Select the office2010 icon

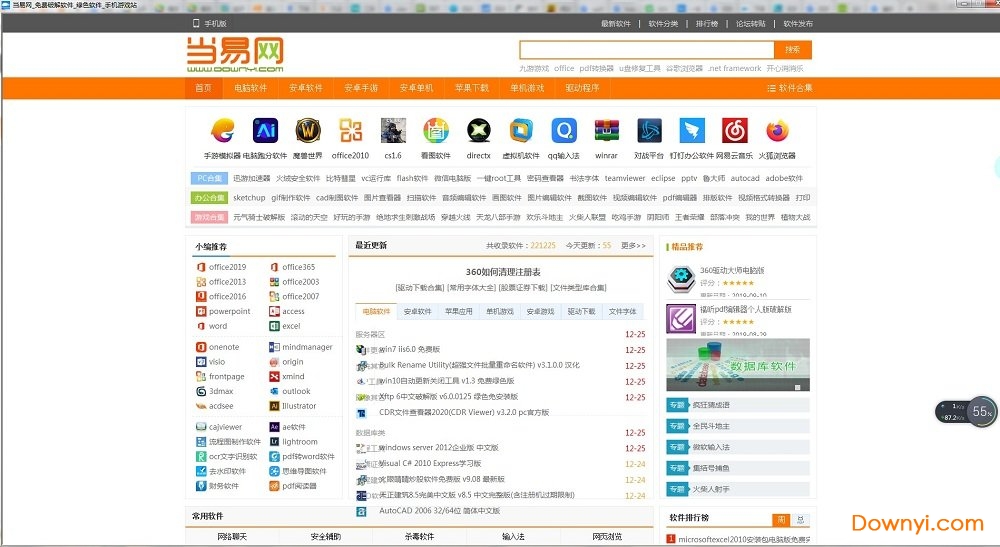(350, 131)
